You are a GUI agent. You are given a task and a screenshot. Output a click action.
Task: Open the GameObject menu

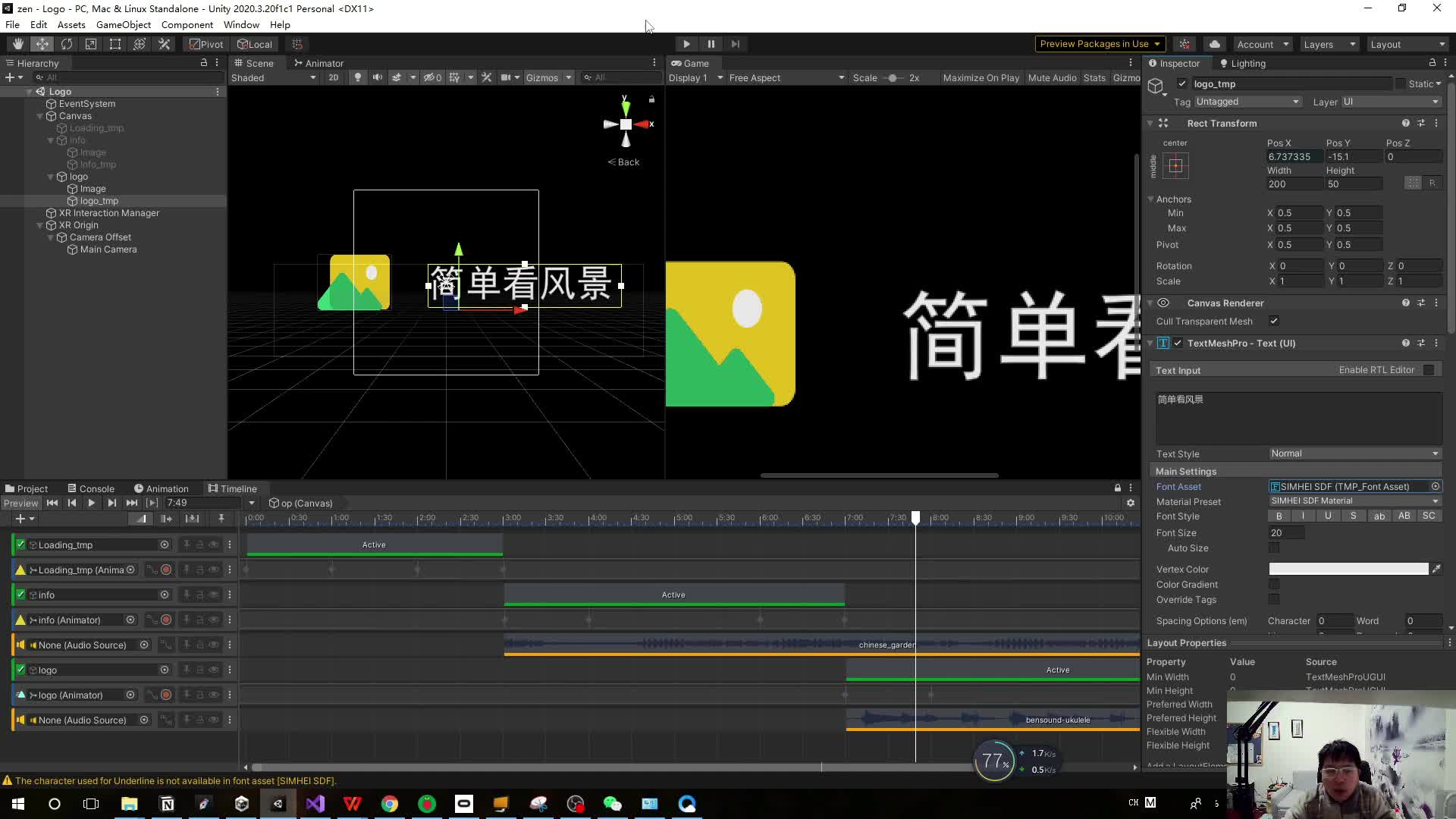click(123, 24)
